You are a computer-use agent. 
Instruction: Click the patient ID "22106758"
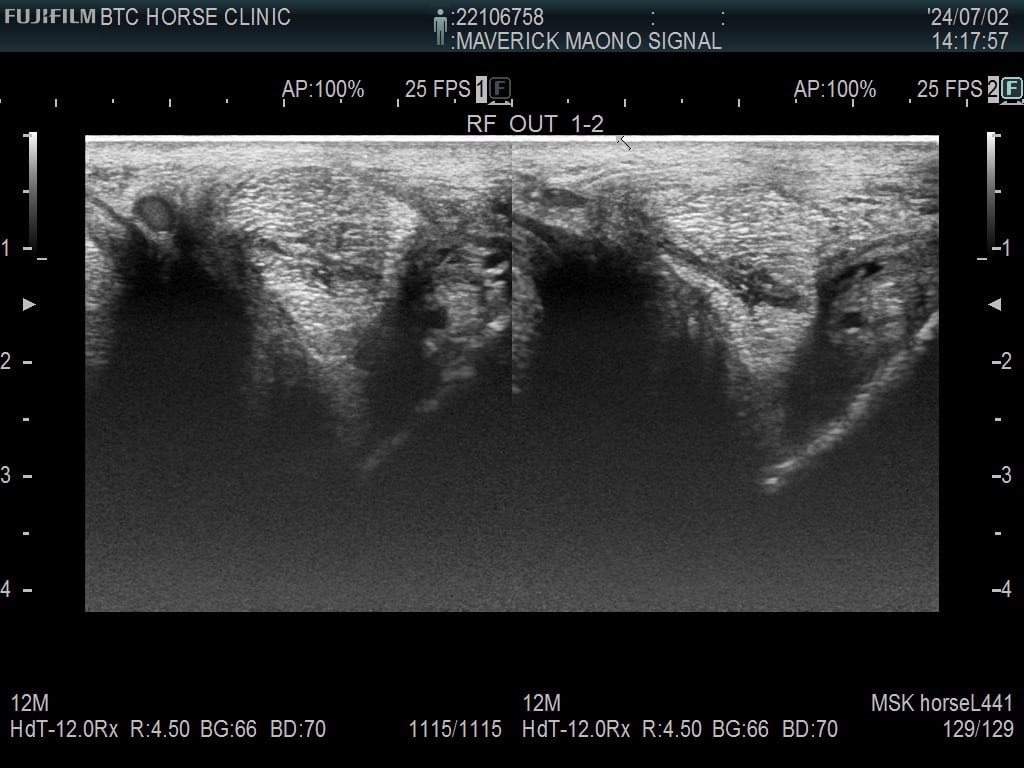(500, 17)
